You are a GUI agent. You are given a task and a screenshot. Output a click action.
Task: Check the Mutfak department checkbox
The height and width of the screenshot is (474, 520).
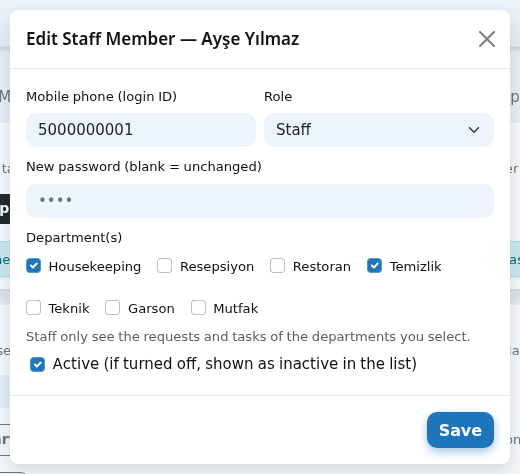[198, 308]
